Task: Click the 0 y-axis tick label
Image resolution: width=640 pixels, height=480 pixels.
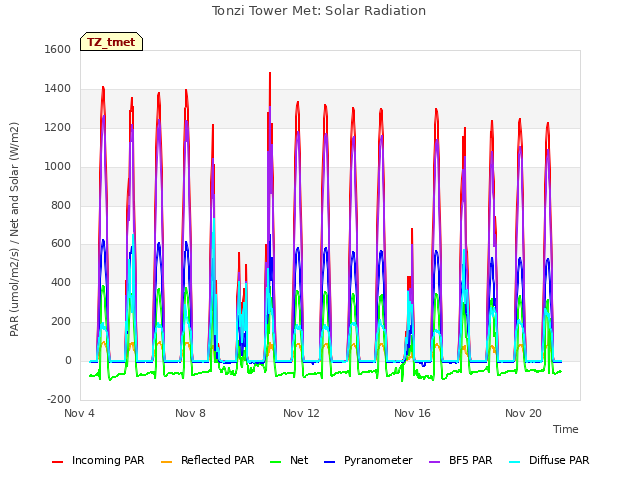Action: coord(68,361)
